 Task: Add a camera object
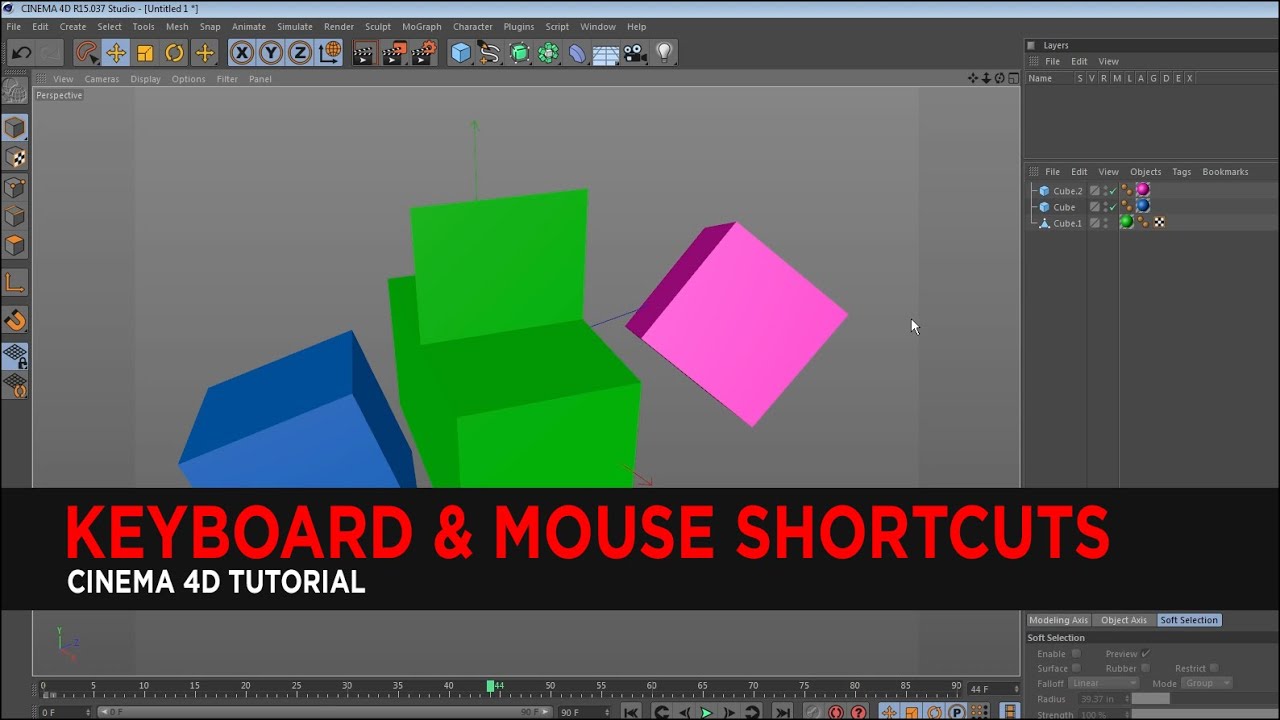[635, 53]
